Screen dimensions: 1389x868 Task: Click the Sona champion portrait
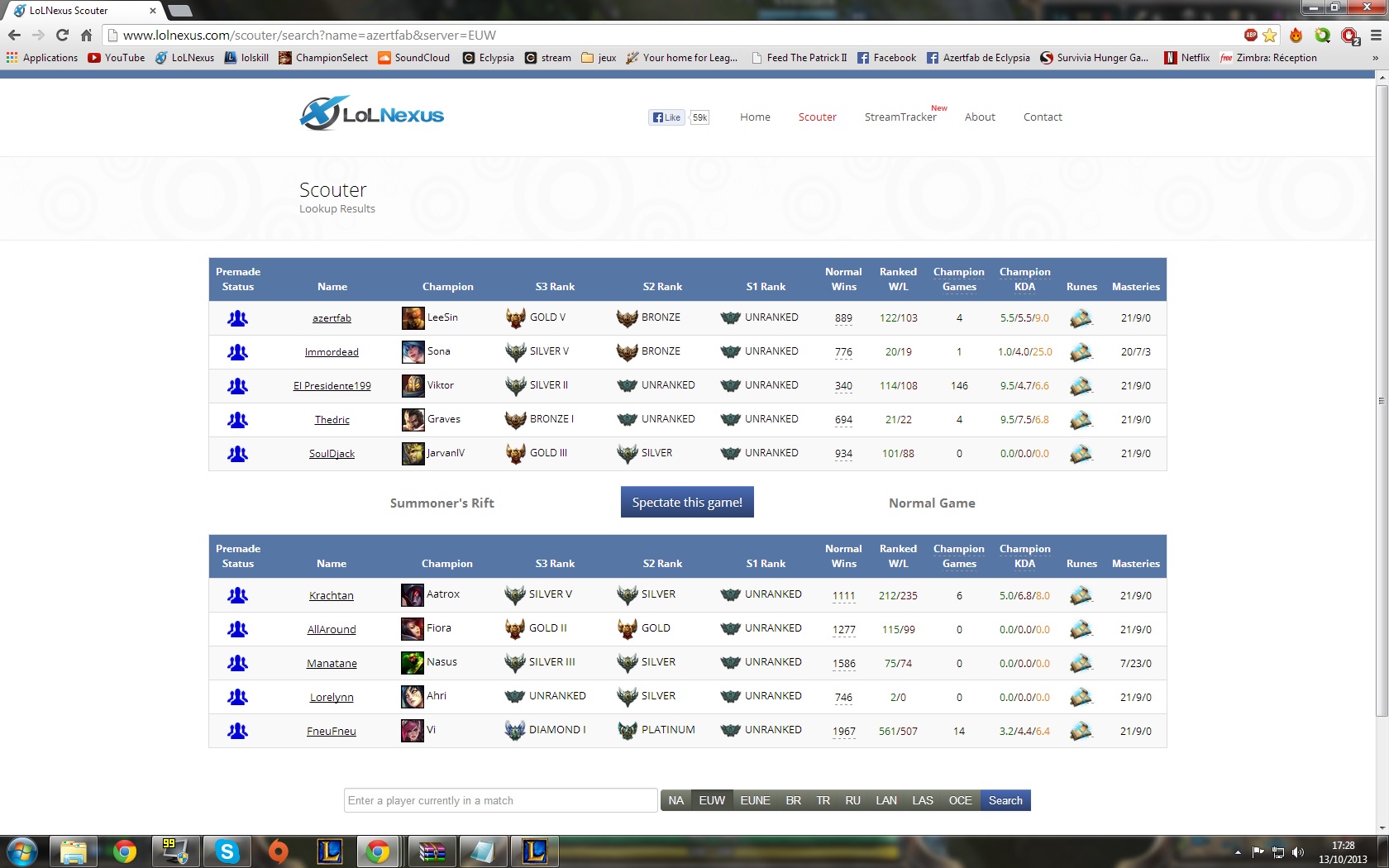point(413,351)
